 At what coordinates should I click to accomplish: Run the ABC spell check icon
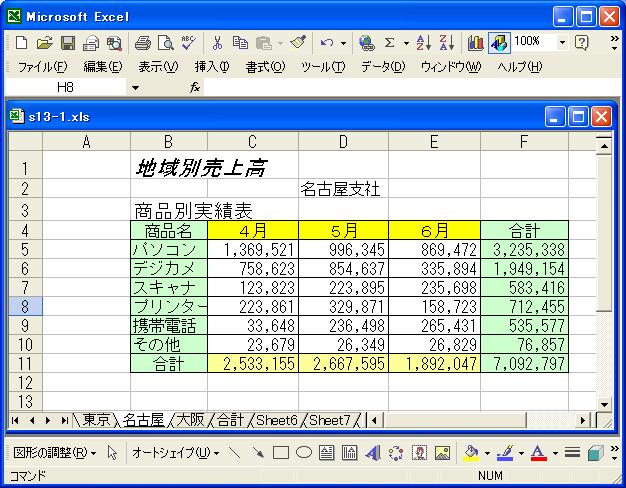coord(188,42)
